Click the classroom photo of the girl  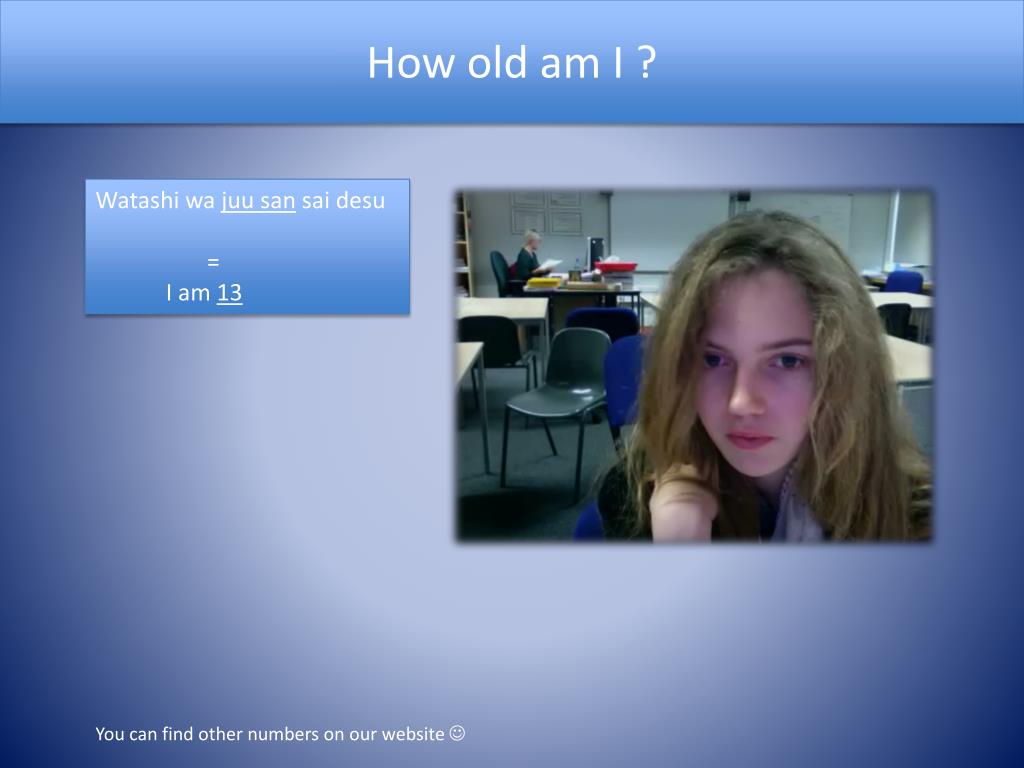(x=694, y=366)
